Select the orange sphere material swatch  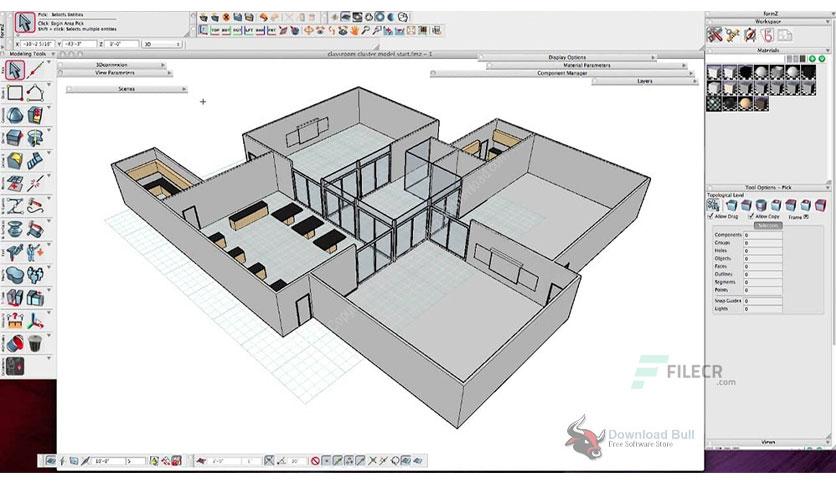[x=745, y=103]
